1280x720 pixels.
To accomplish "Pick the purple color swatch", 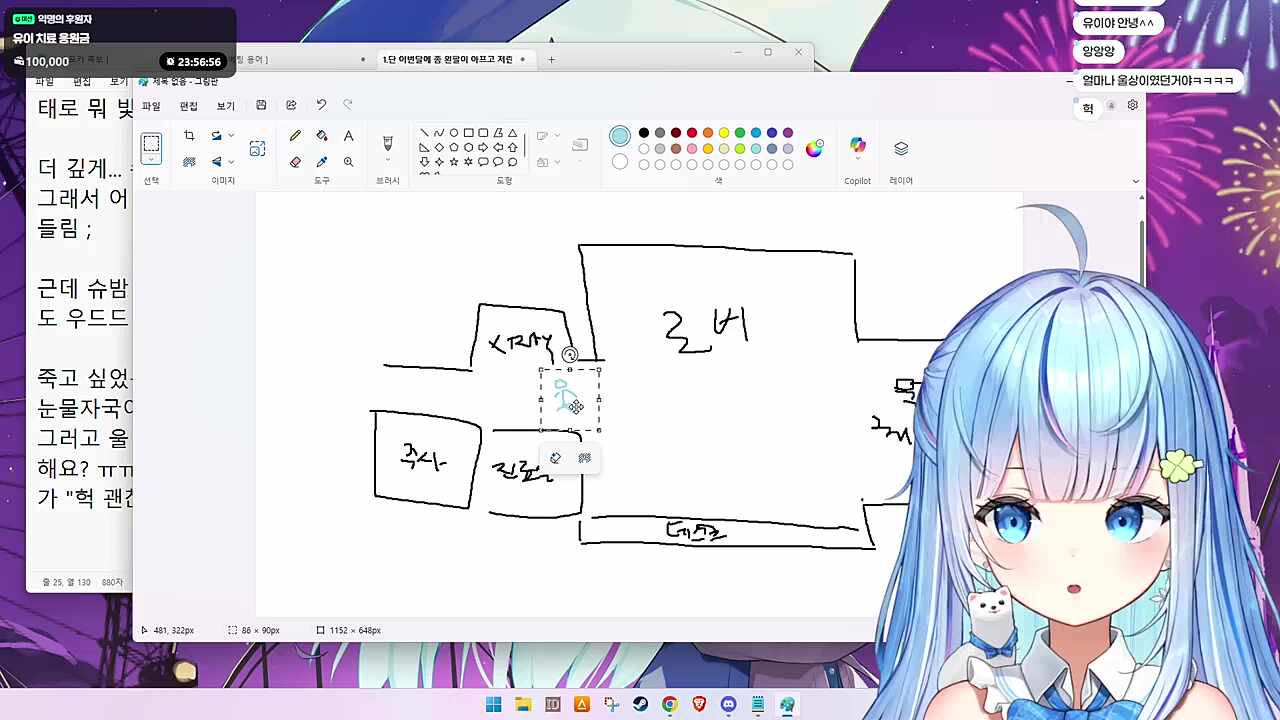I will [x=788, y=133].
